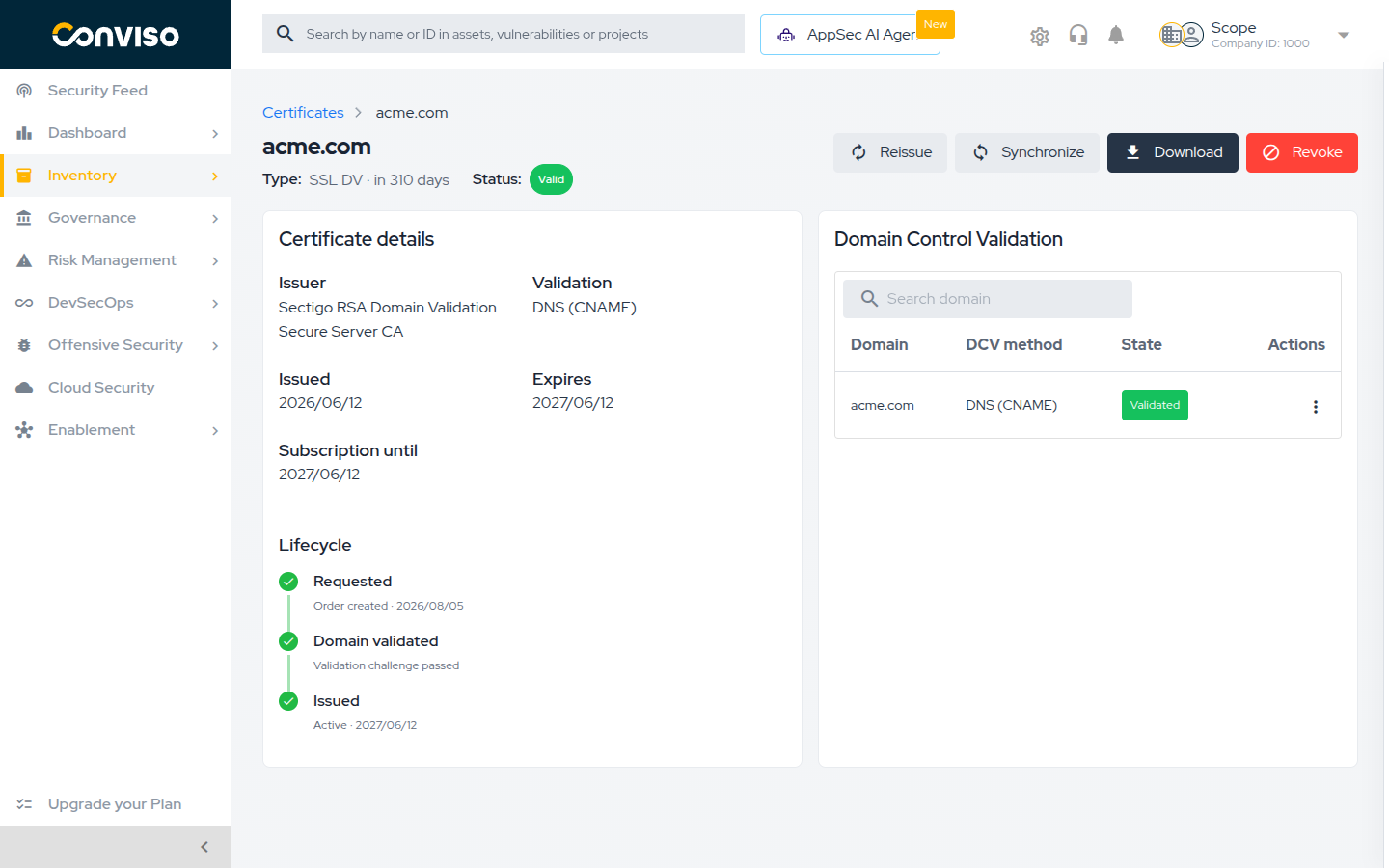Click the AppSec AI Agent robot icon
1389x868 pixels.
click(787, 35)
